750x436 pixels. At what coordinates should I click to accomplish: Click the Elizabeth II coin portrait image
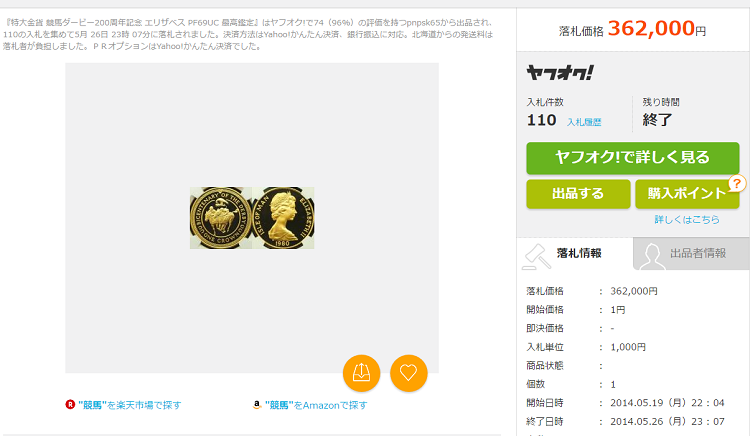click(x=283, y=218)
